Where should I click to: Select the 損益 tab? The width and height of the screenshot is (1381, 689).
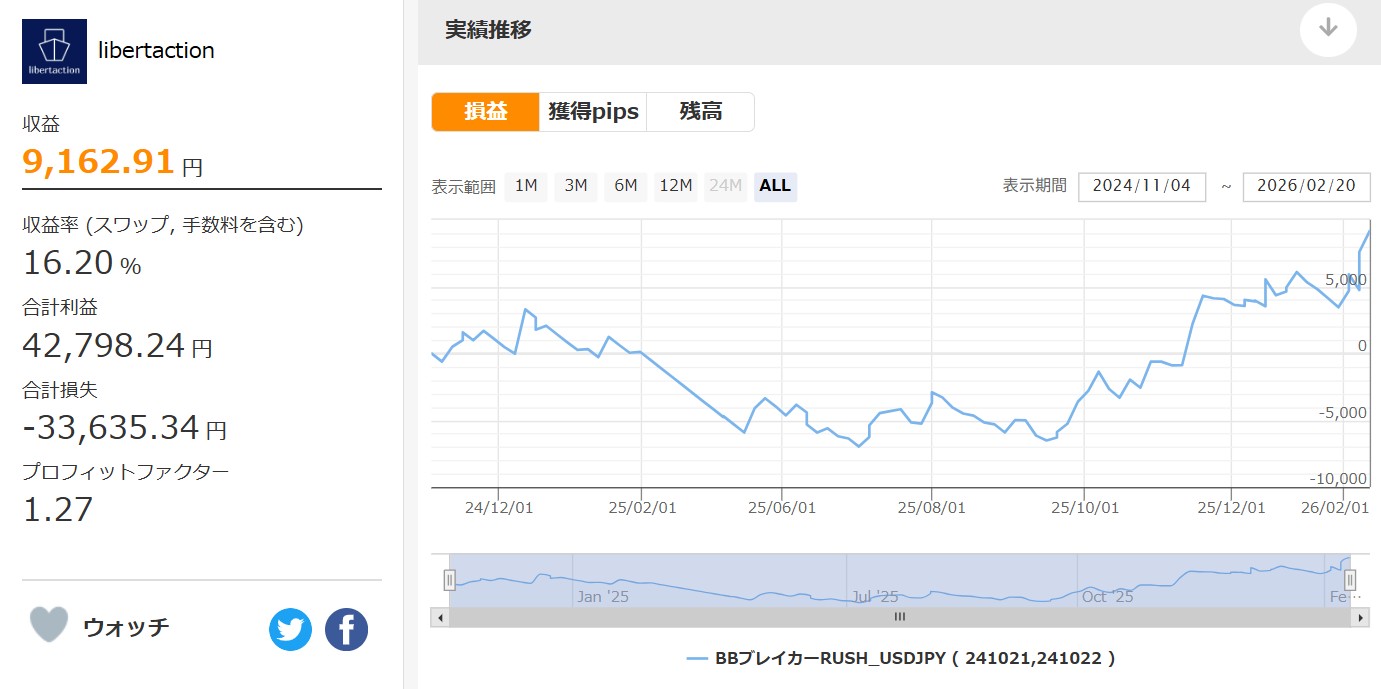(485, 112)
